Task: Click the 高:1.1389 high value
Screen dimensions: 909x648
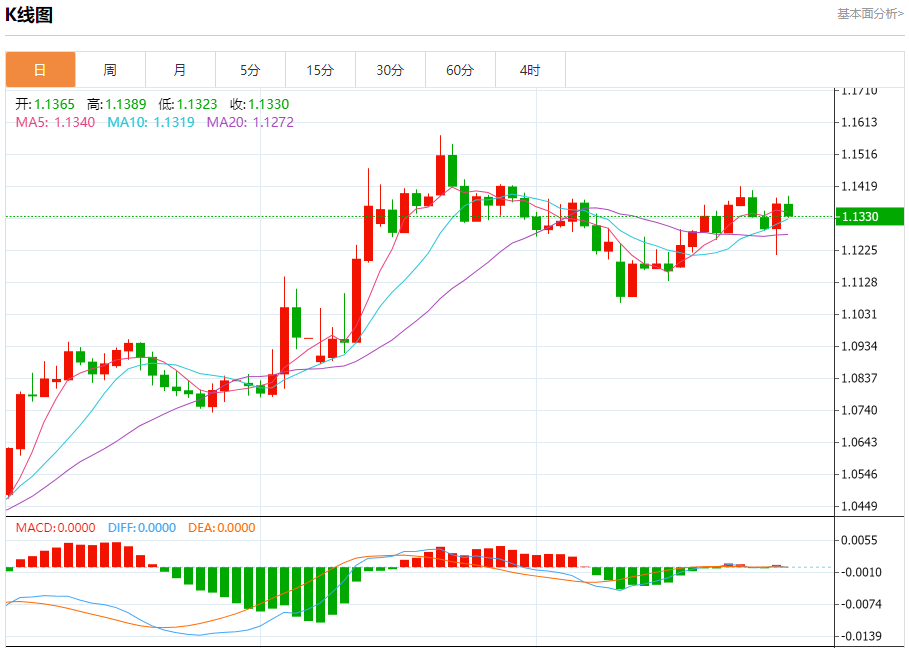Action: [117, 104]
